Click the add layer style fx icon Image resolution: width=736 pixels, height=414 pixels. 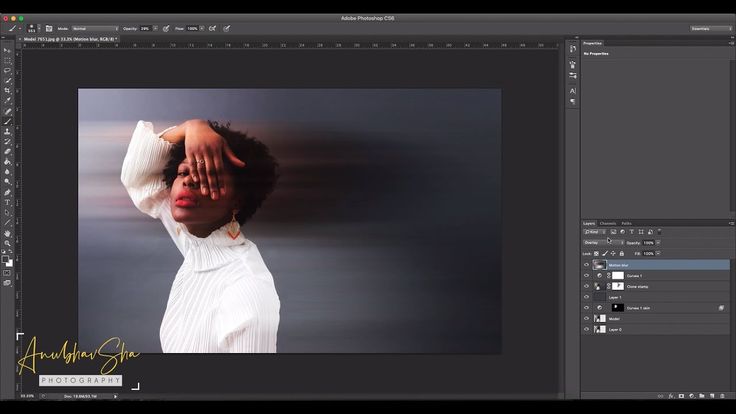[670, 394]
